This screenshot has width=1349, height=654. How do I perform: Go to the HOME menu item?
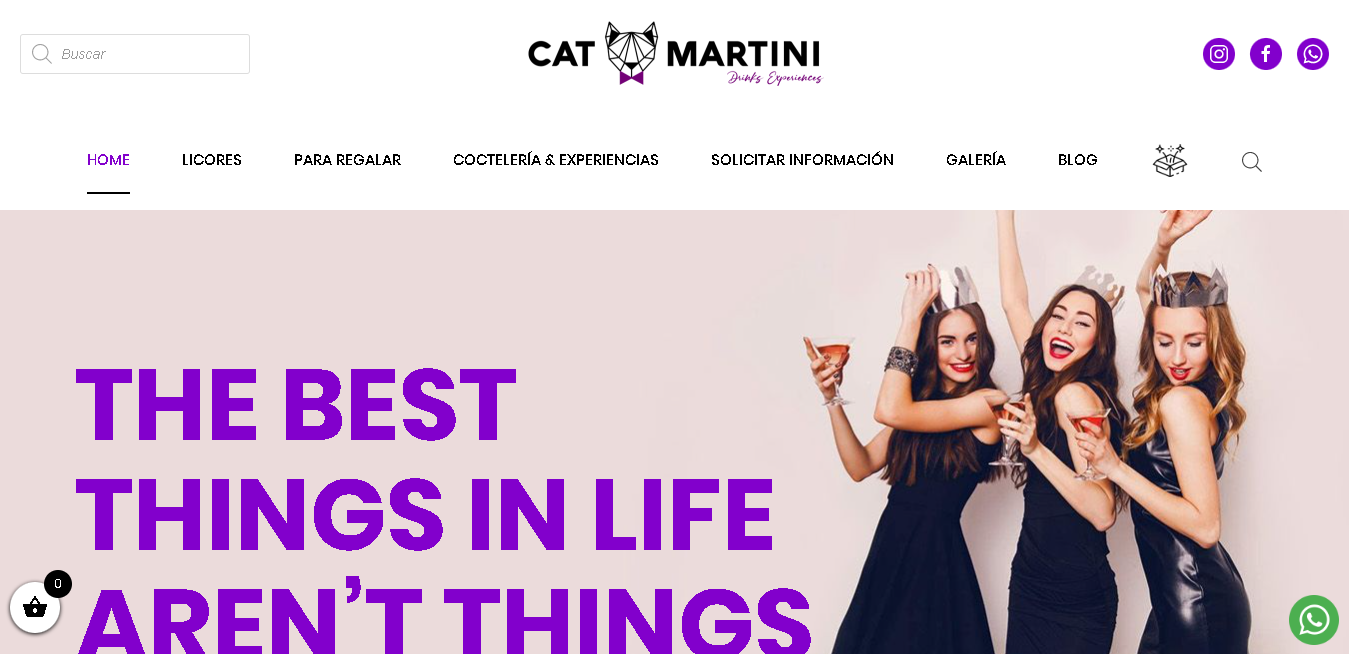pos(108,160)
